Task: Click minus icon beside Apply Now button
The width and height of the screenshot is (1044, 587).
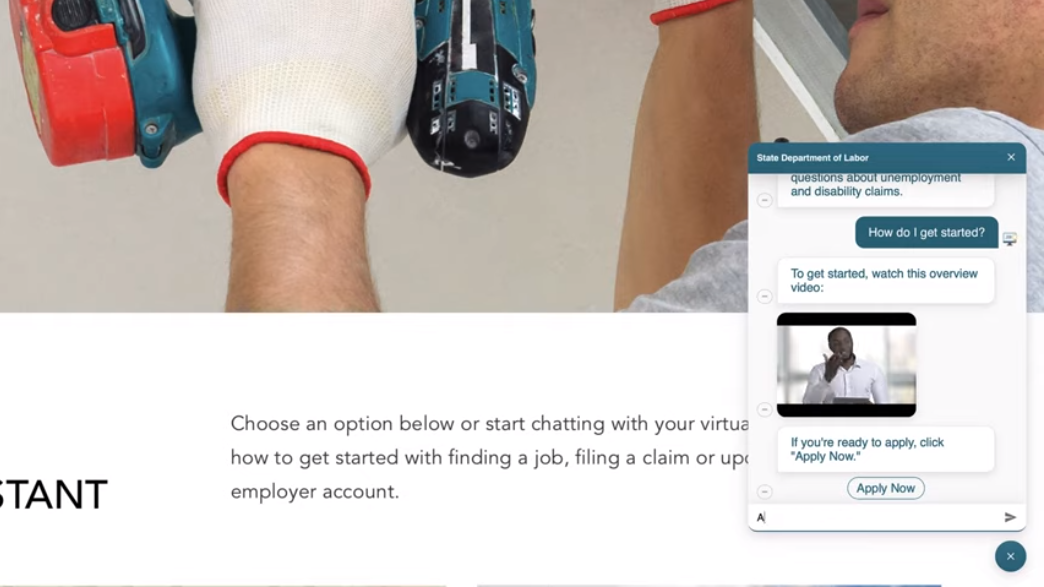Action: point(764,492)
